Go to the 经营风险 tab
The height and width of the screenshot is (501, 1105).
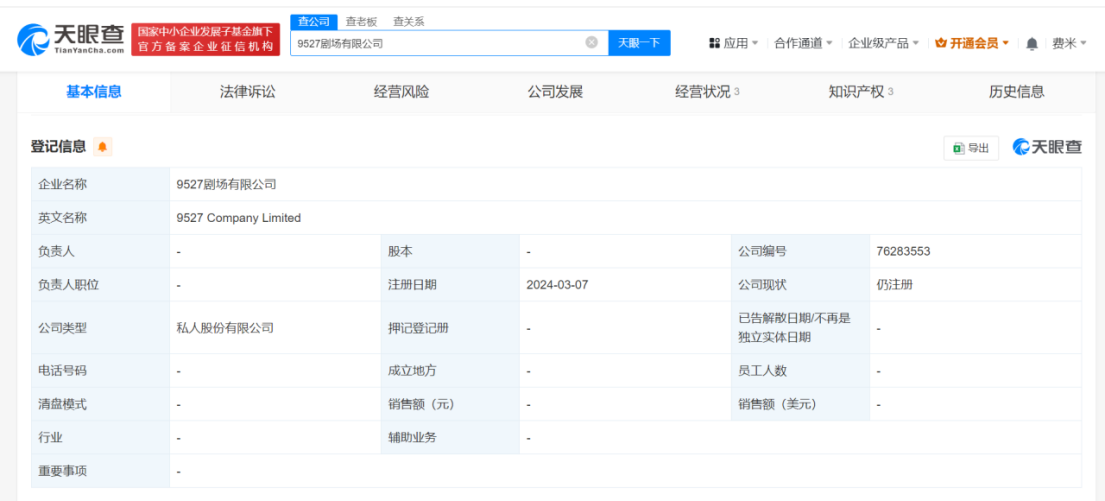[x=401, y=92]
